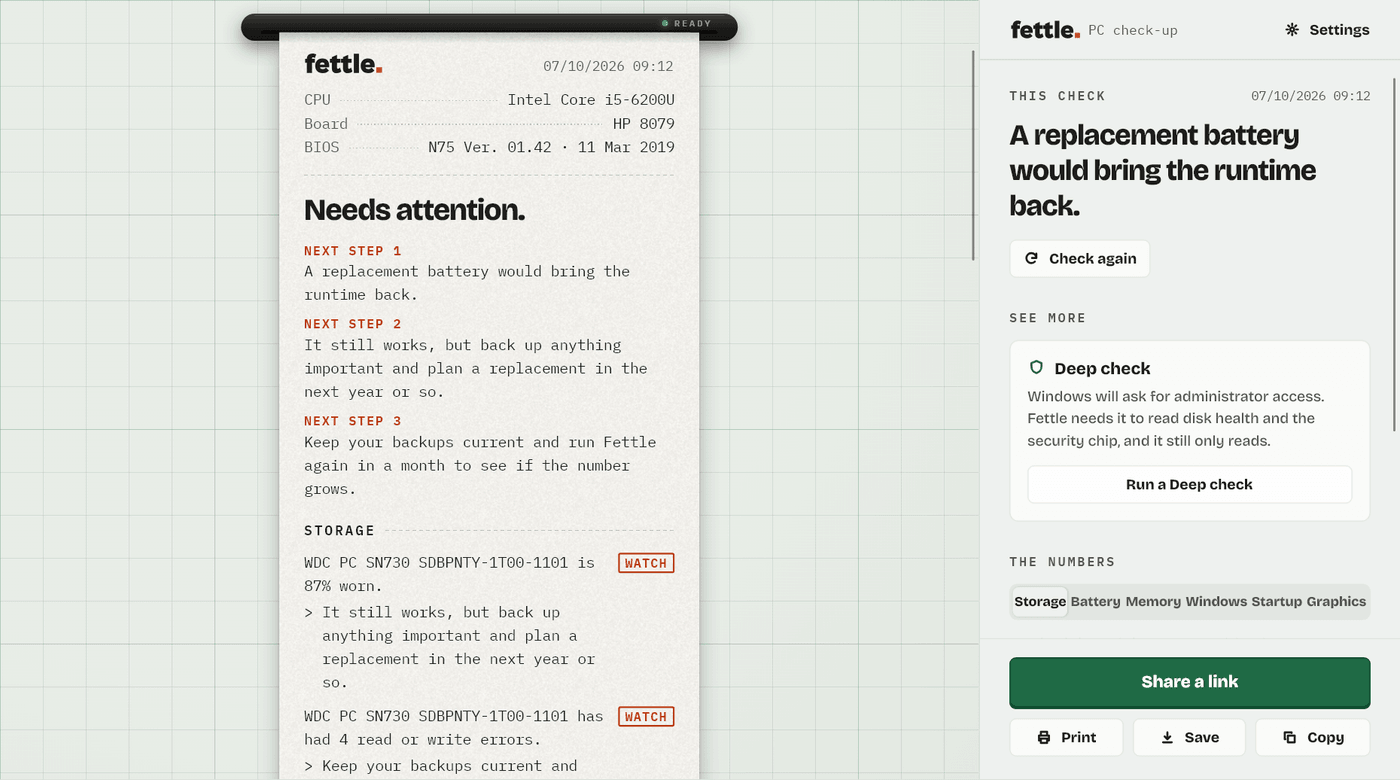Screen dimensions: 1400x780
Task: Click the Copy text label
Action: pos(1326,737)
